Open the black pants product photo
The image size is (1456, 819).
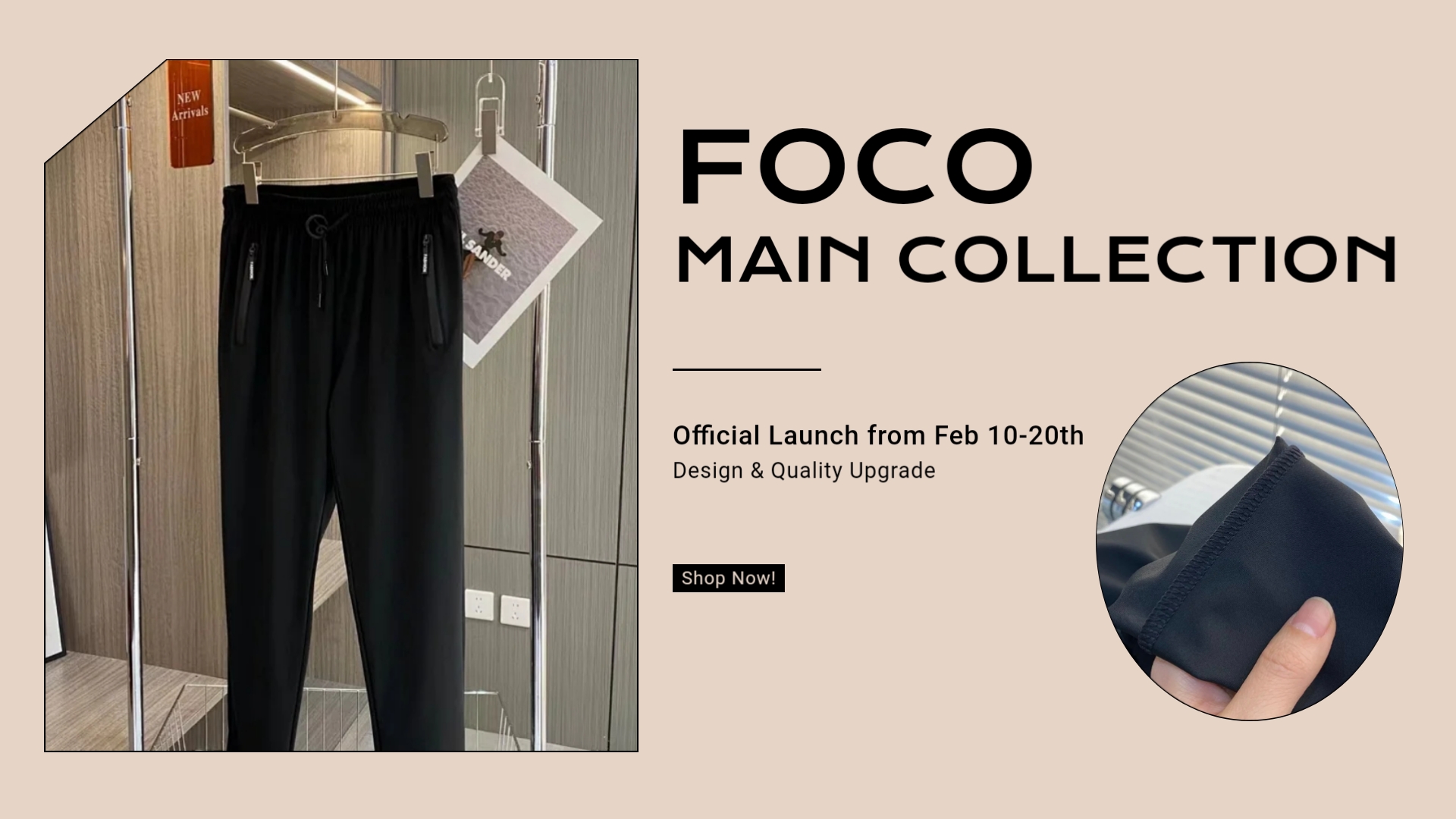341,406
